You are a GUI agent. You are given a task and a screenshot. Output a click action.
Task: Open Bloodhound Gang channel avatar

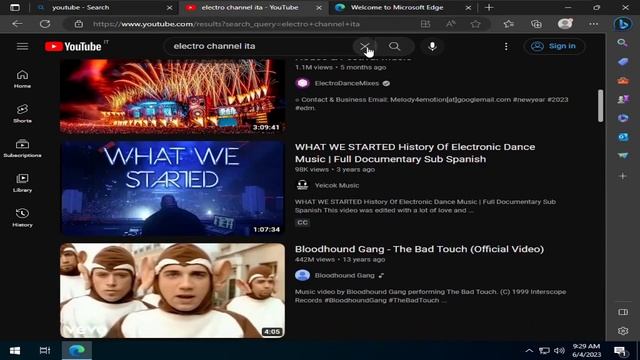[302, 276]
